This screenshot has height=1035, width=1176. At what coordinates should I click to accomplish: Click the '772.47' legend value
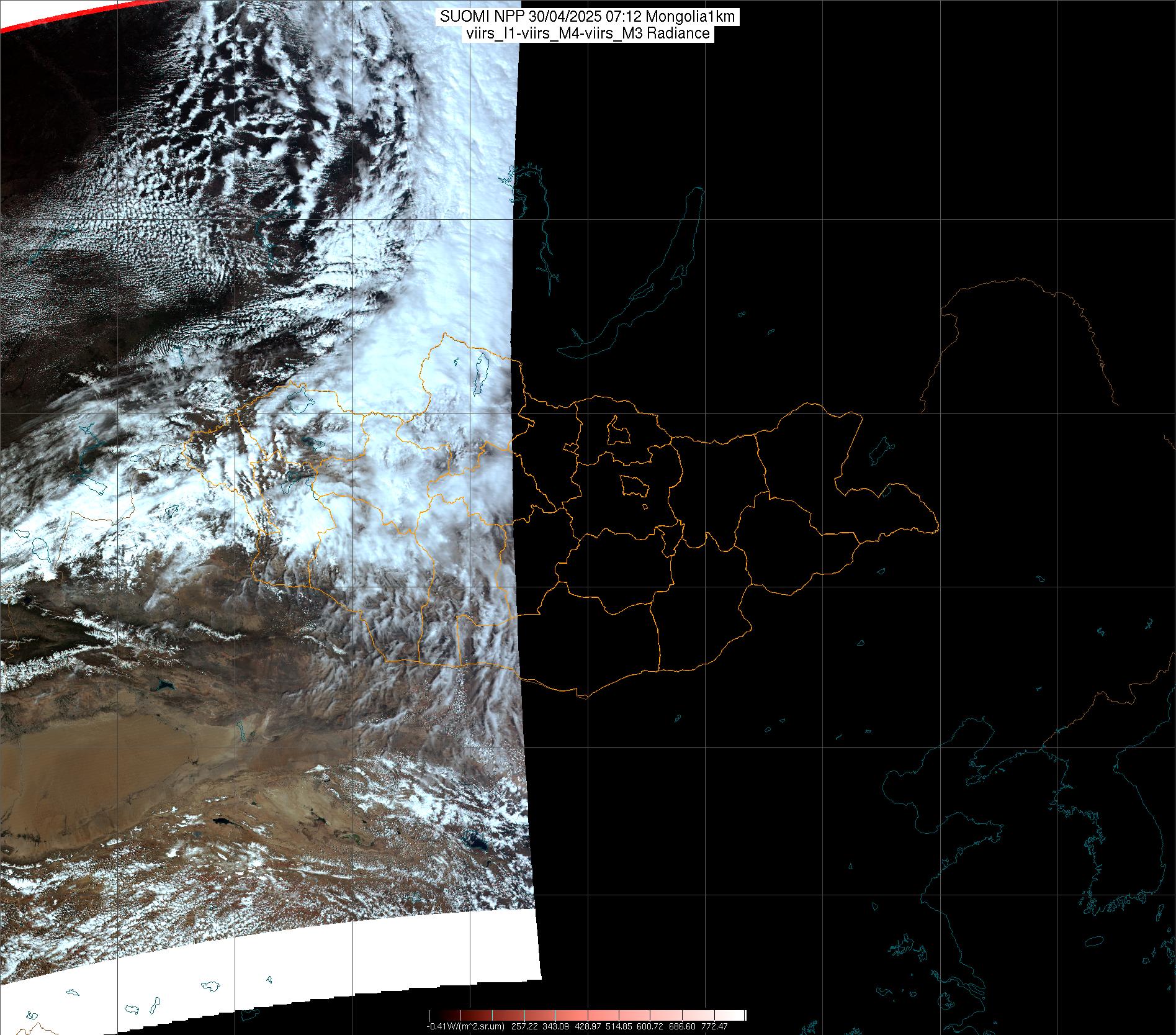click(x=714, y=1026)
